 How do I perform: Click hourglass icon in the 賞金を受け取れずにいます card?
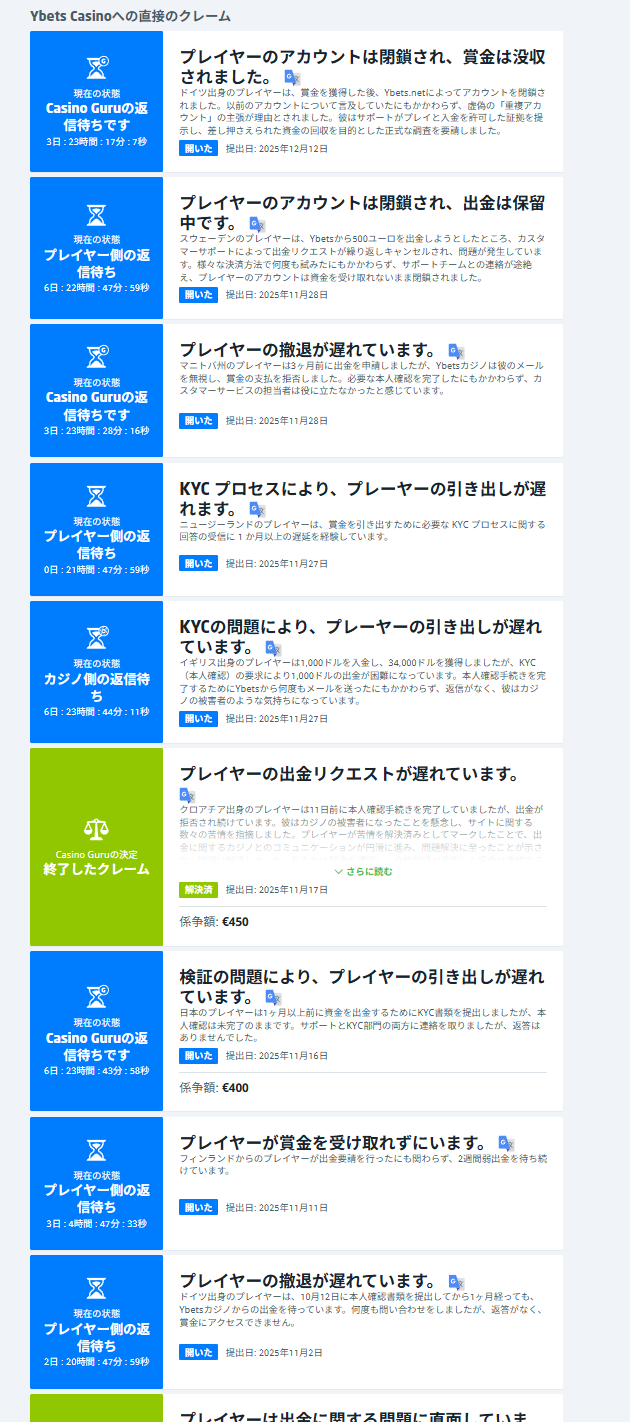point(96,1149)
